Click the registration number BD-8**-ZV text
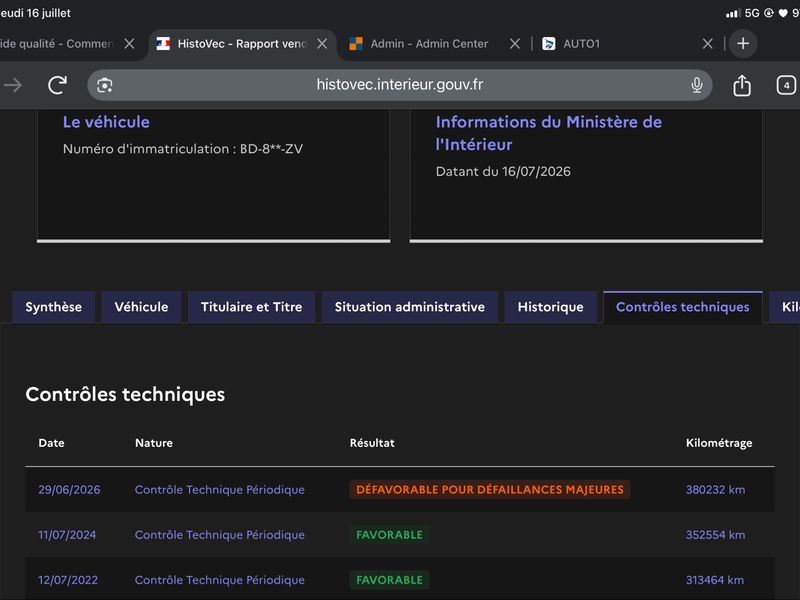This screenshot has width=800, height=600. [x=271, y=149]
